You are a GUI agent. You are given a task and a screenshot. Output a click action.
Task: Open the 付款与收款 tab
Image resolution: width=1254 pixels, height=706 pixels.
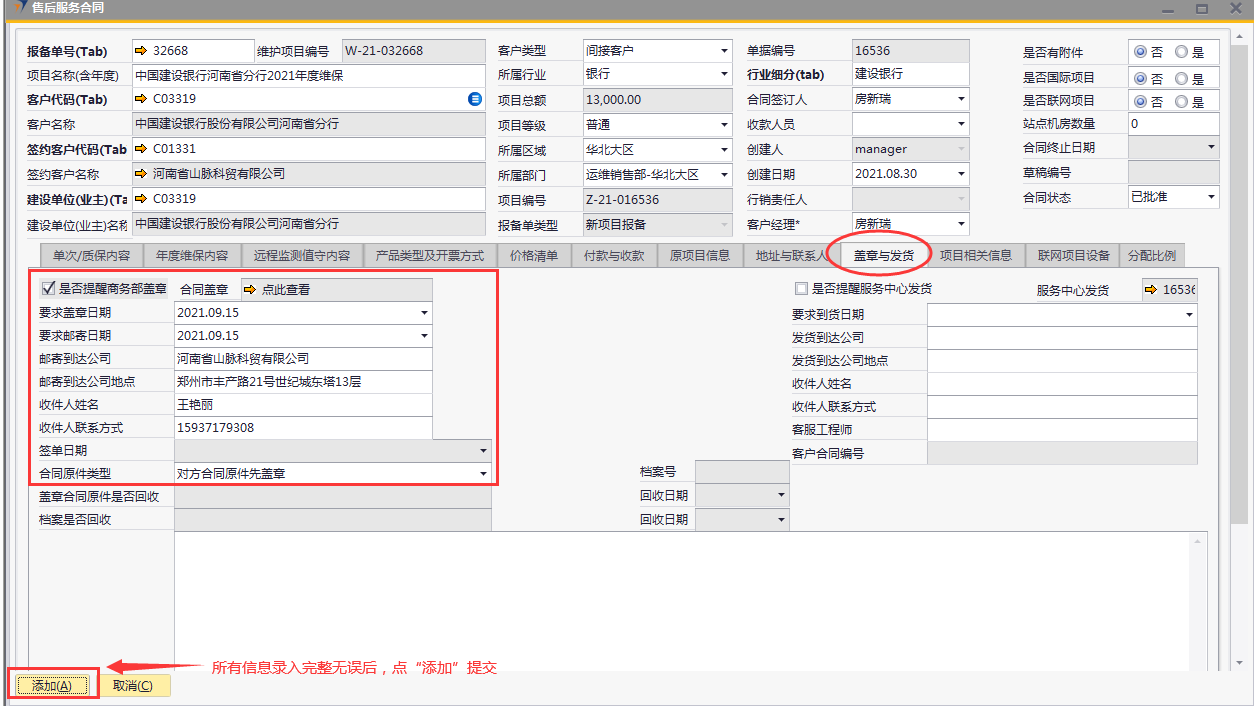pyautogui.click(x=614, y=256)
